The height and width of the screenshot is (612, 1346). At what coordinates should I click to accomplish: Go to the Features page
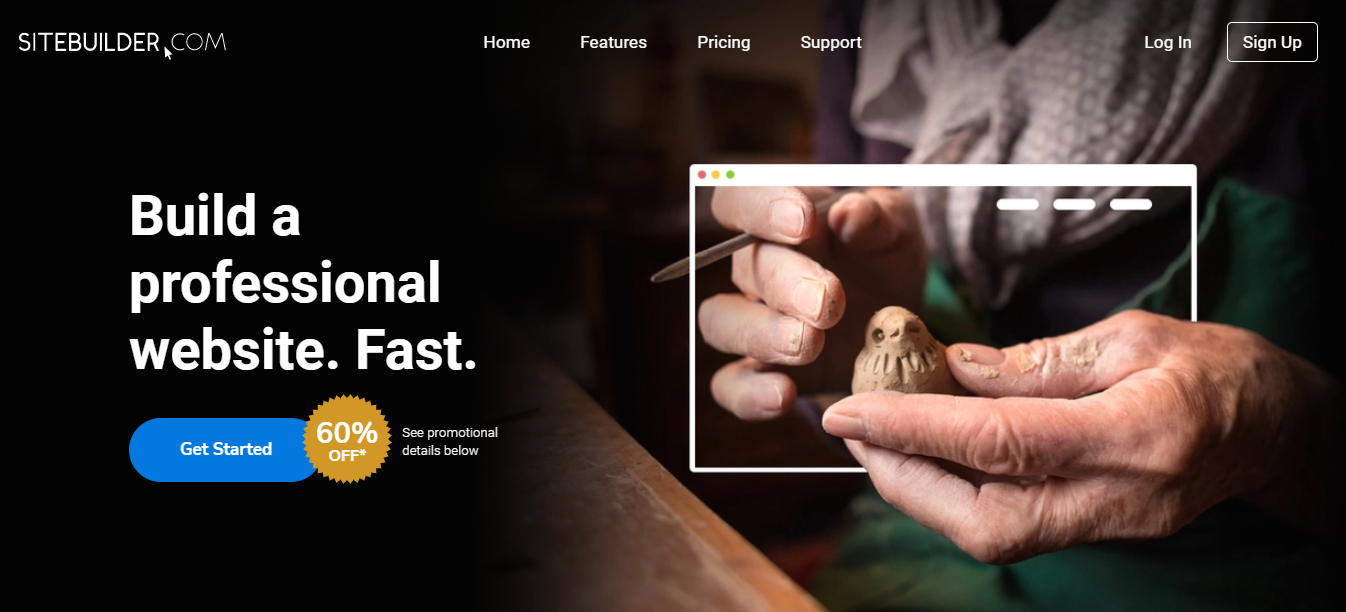[613, 42]
